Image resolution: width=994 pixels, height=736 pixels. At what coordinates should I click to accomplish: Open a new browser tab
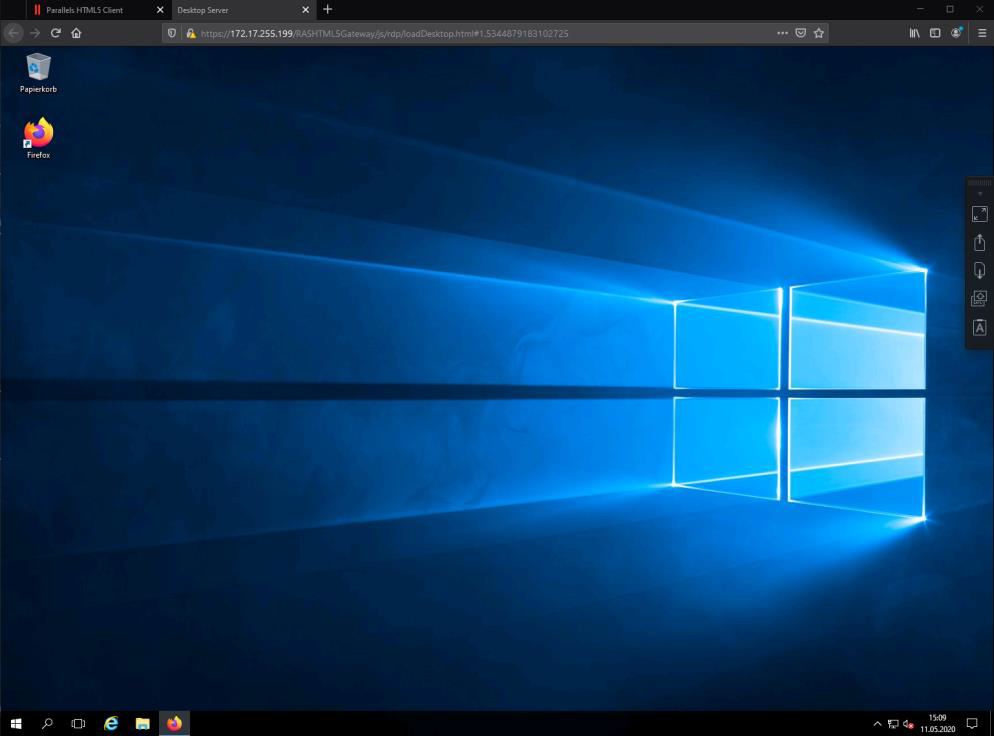[328, 10]
